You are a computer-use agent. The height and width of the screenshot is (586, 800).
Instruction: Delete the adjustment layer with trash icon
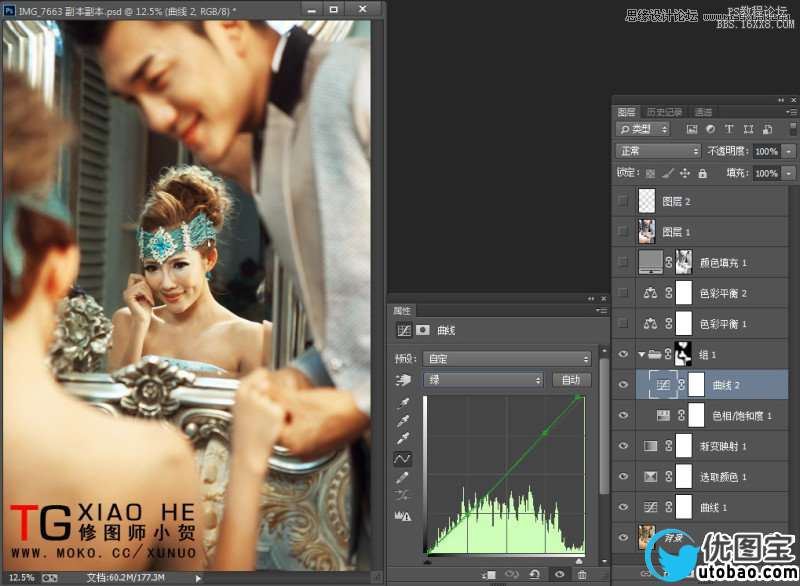582,575
